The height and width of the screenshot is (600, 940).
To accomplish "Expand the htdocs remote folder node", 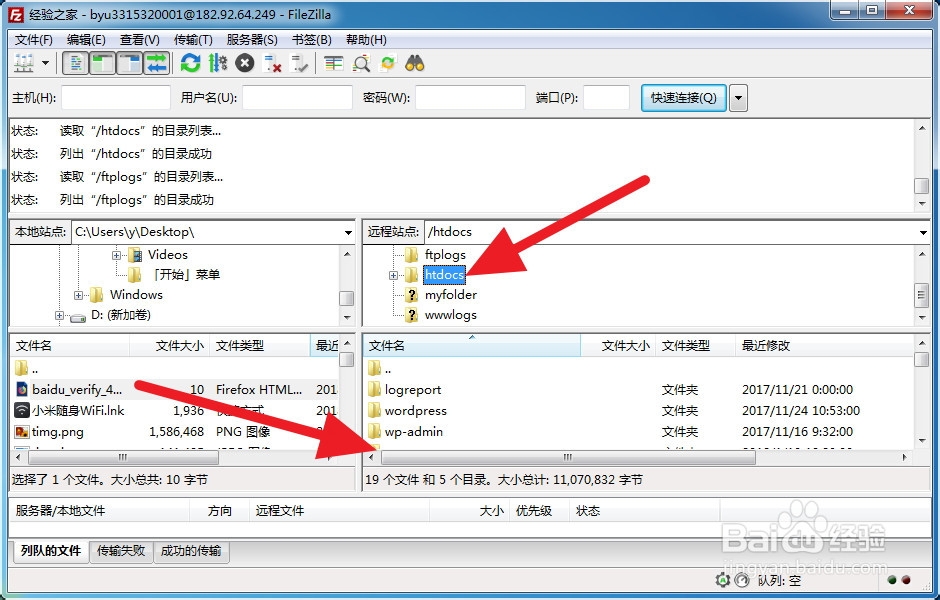I will coord(393,275).
